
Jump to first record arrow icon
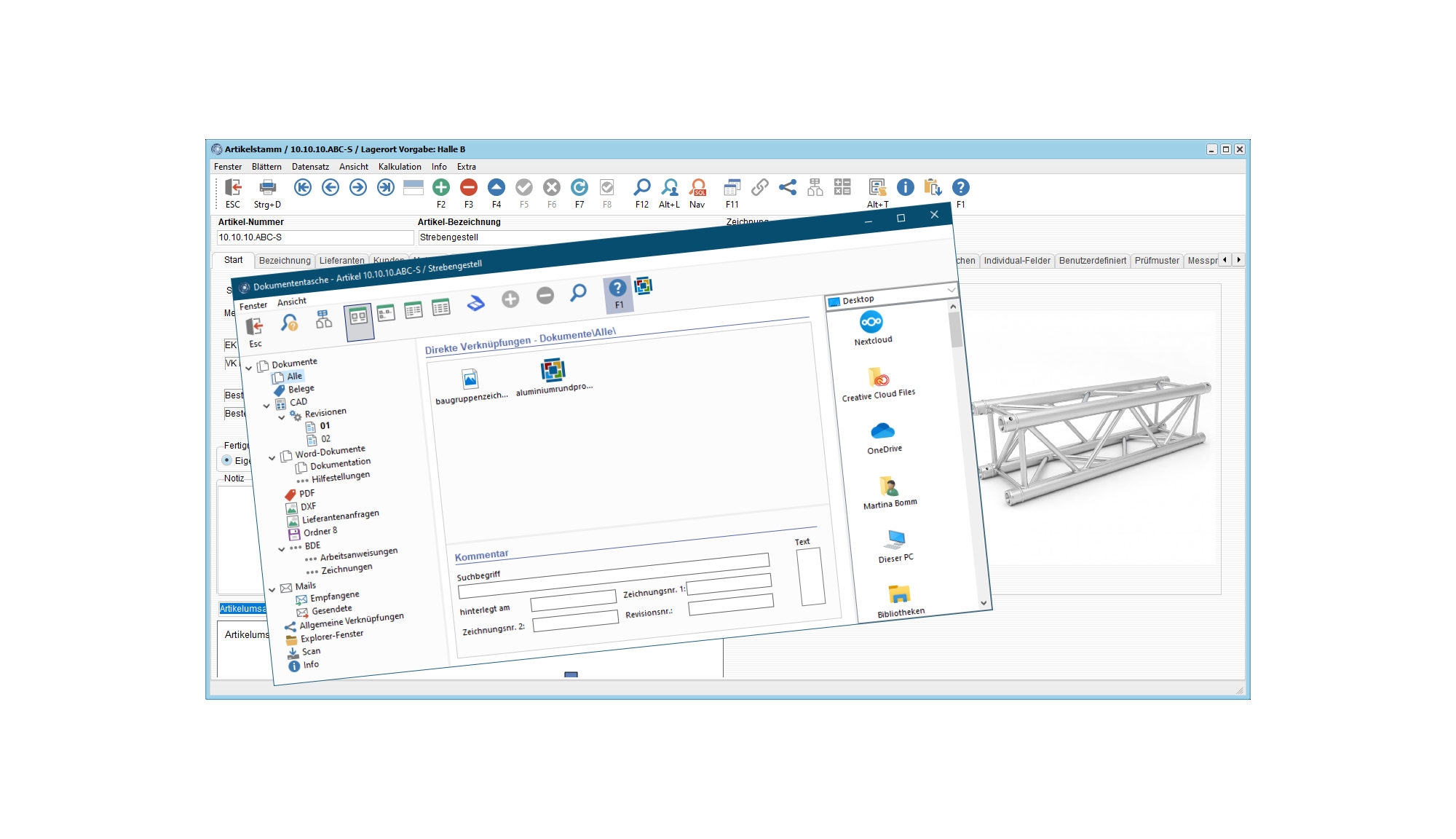click(x=303, y=188)
